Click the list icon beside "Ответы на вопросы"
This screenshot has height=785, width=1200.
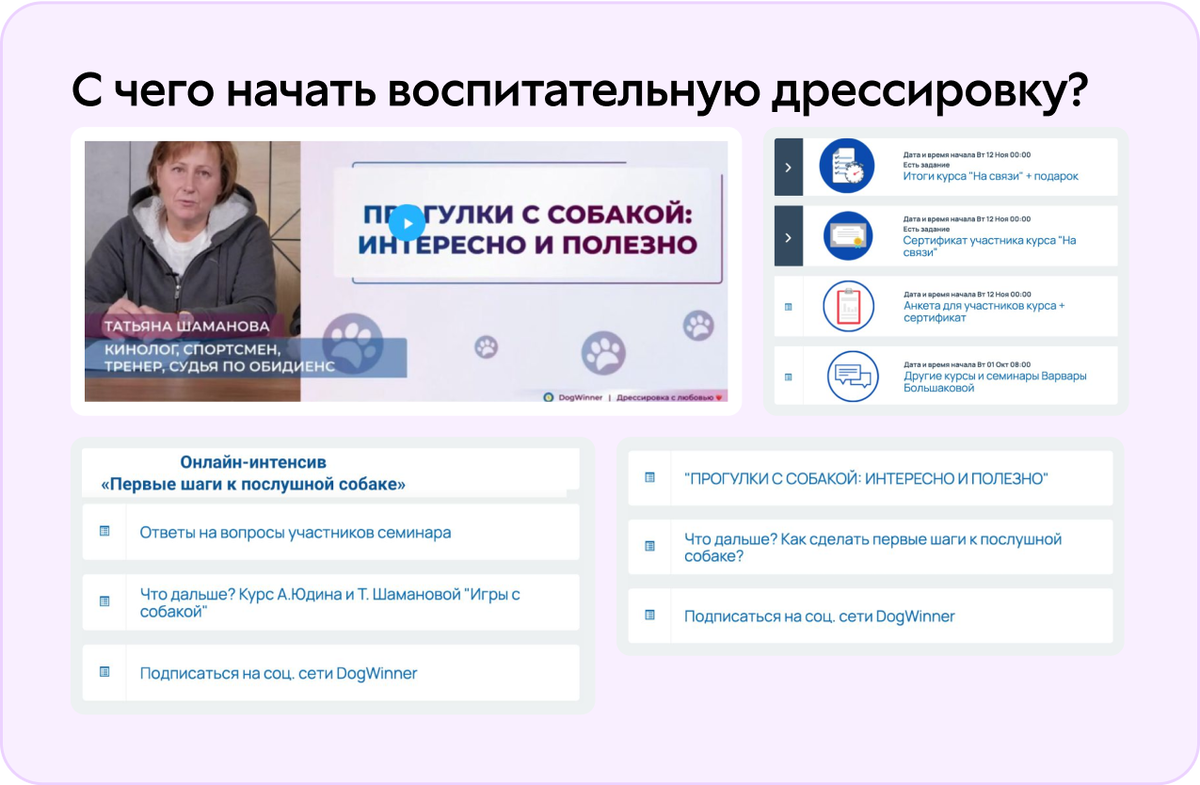[x=103, y=531]
